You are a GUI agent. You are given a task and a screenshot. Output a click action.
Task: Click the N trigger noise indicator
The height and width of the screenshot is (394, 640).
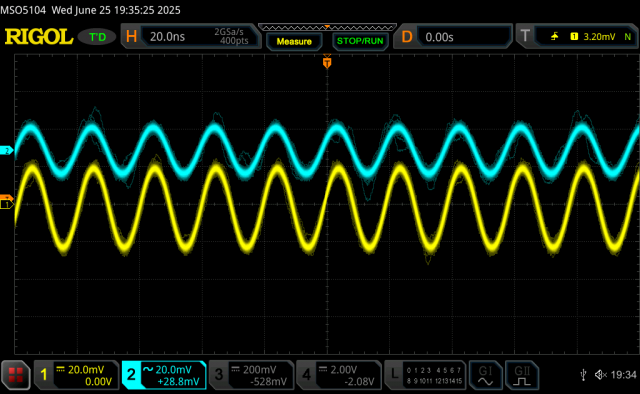pos(627,37)
